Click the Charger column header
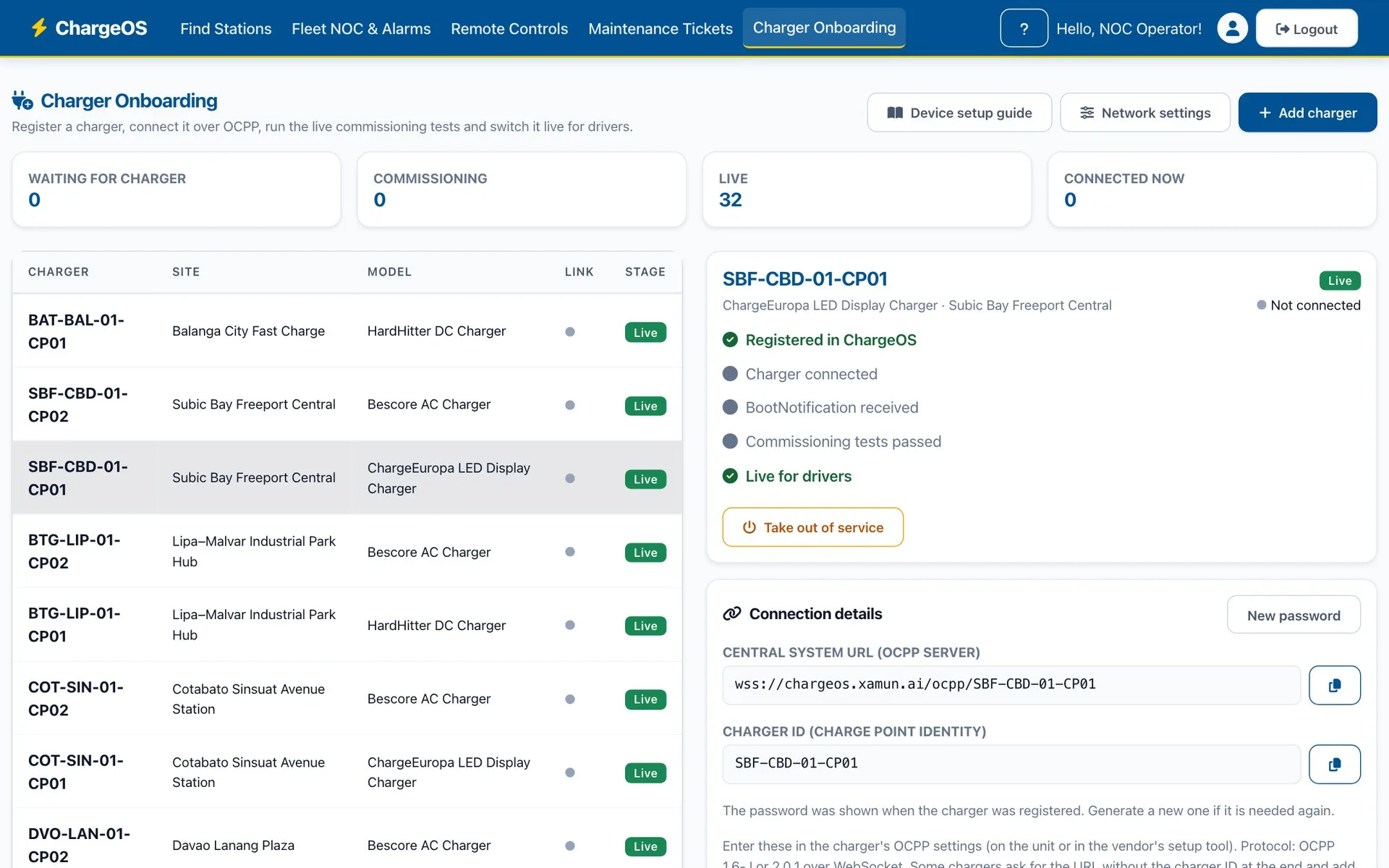Image resolution: width=1389 pixels, height=868 pixels. click(59, 272)
